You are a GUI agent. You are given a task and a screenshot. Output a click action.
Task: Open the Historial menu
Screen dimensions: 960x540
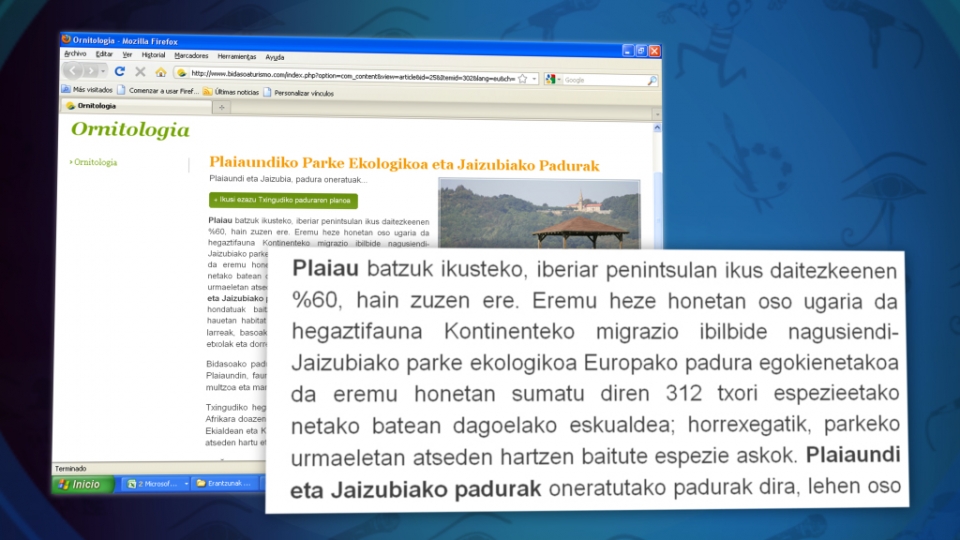(x=153, y=56)
